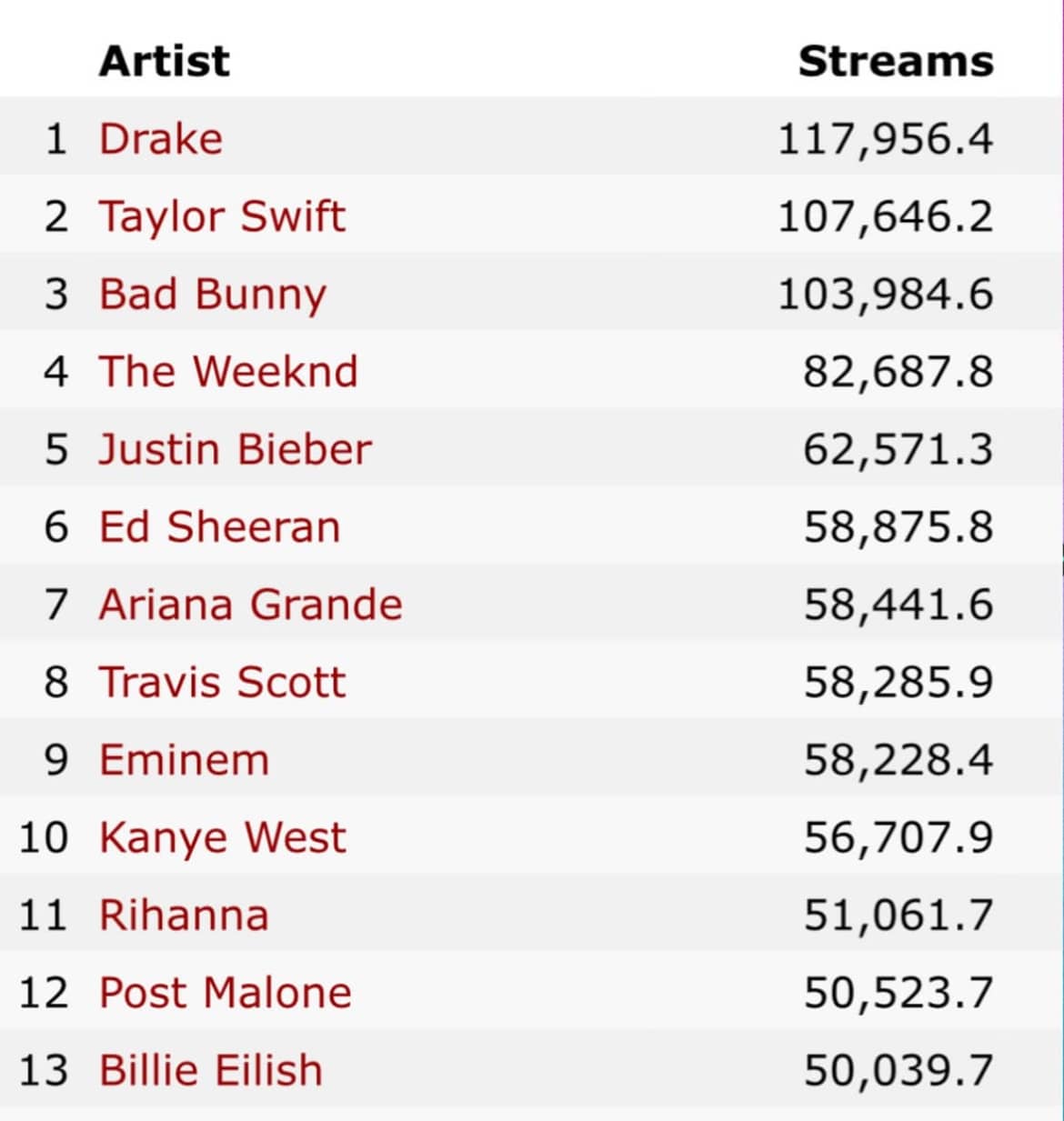This screenshot has width=1064, height=1121.
Task: Click the Billie Eilish link
Action: pos(211,1070)
